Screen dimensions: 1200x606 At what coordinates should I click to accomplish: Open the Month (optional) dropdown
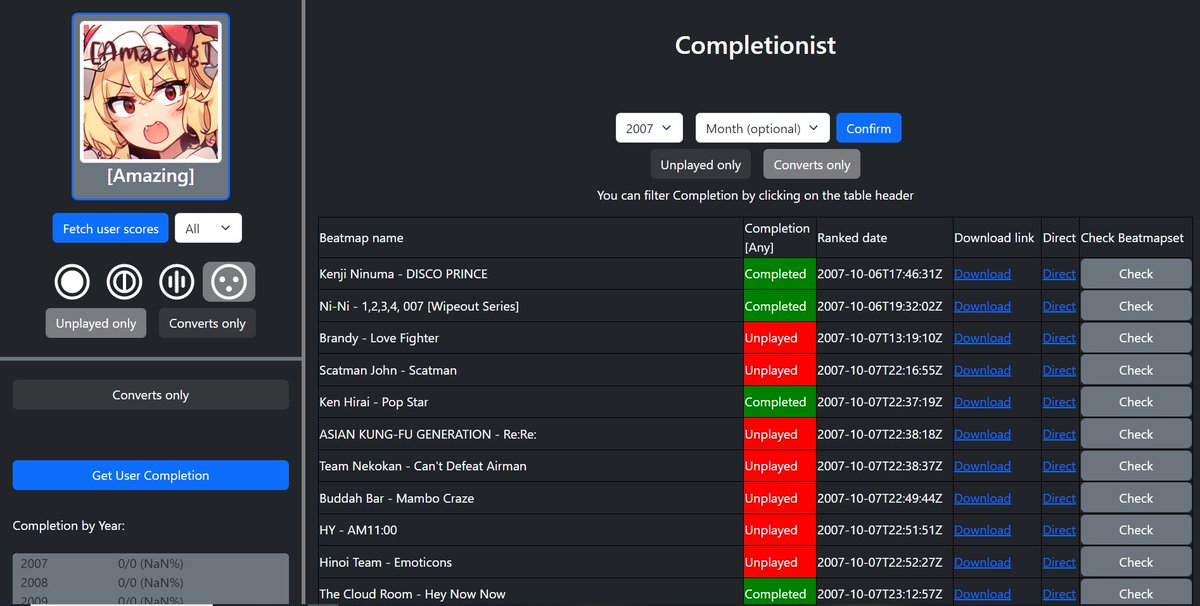coord(762,128)
